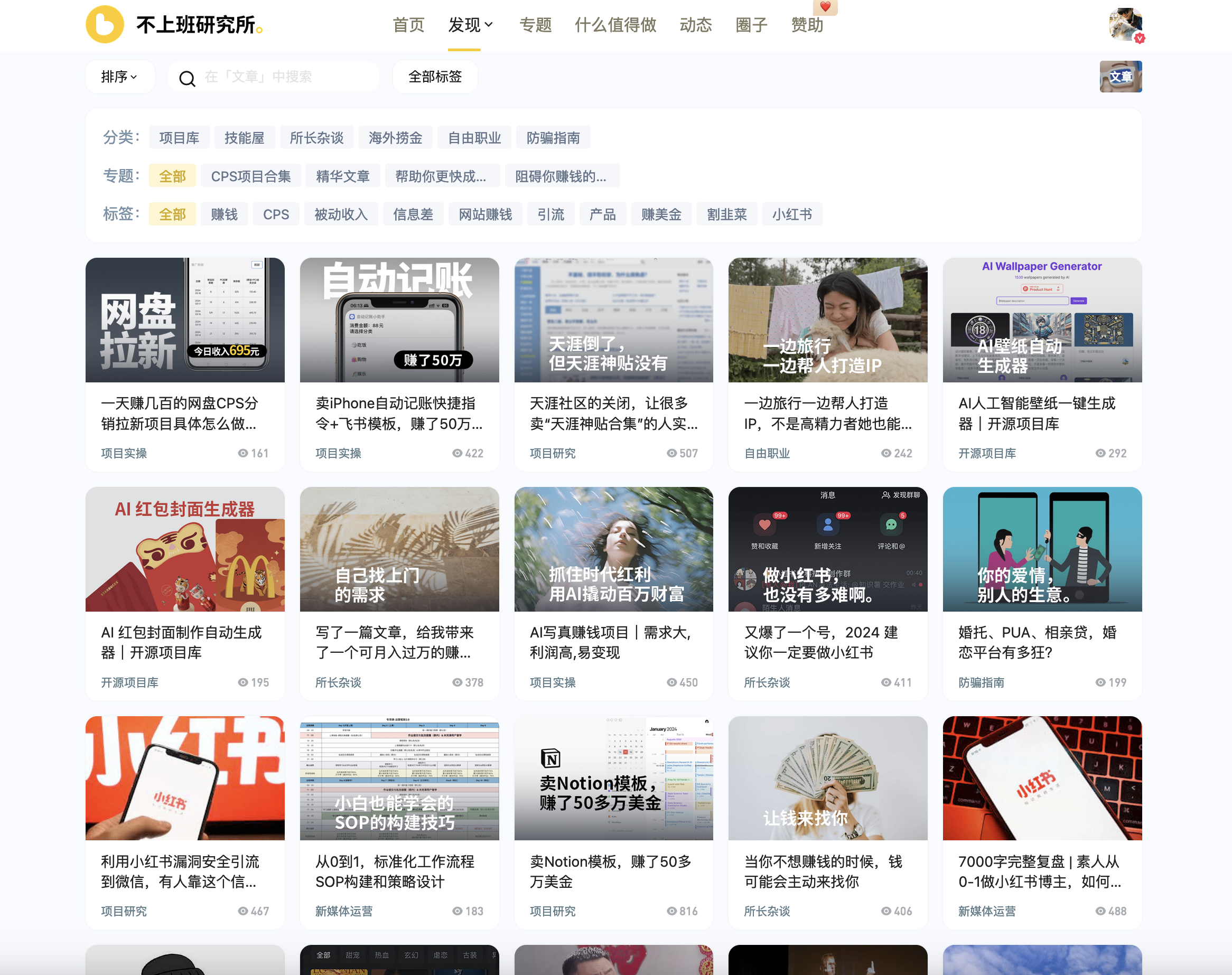
Task: Open the 动态 navigation item
Action: pos(696,24)
